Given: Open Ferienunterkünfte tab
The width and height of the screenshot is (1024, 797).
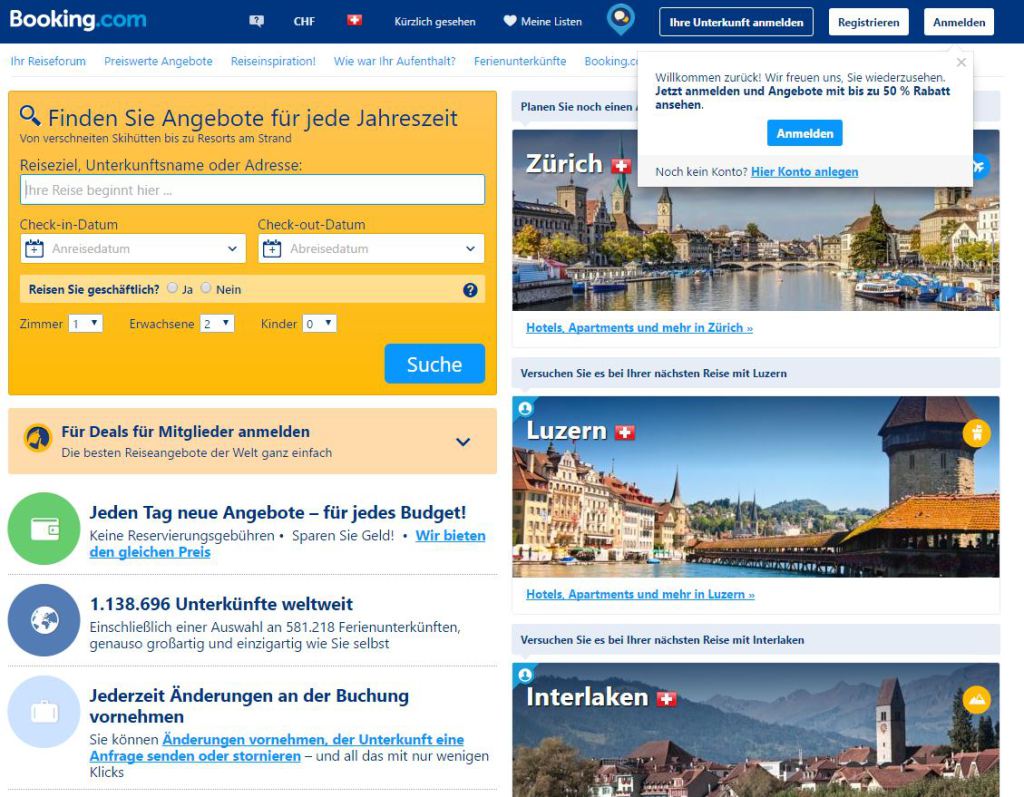Looking at the screenshot, I should (x=520, y=61).
